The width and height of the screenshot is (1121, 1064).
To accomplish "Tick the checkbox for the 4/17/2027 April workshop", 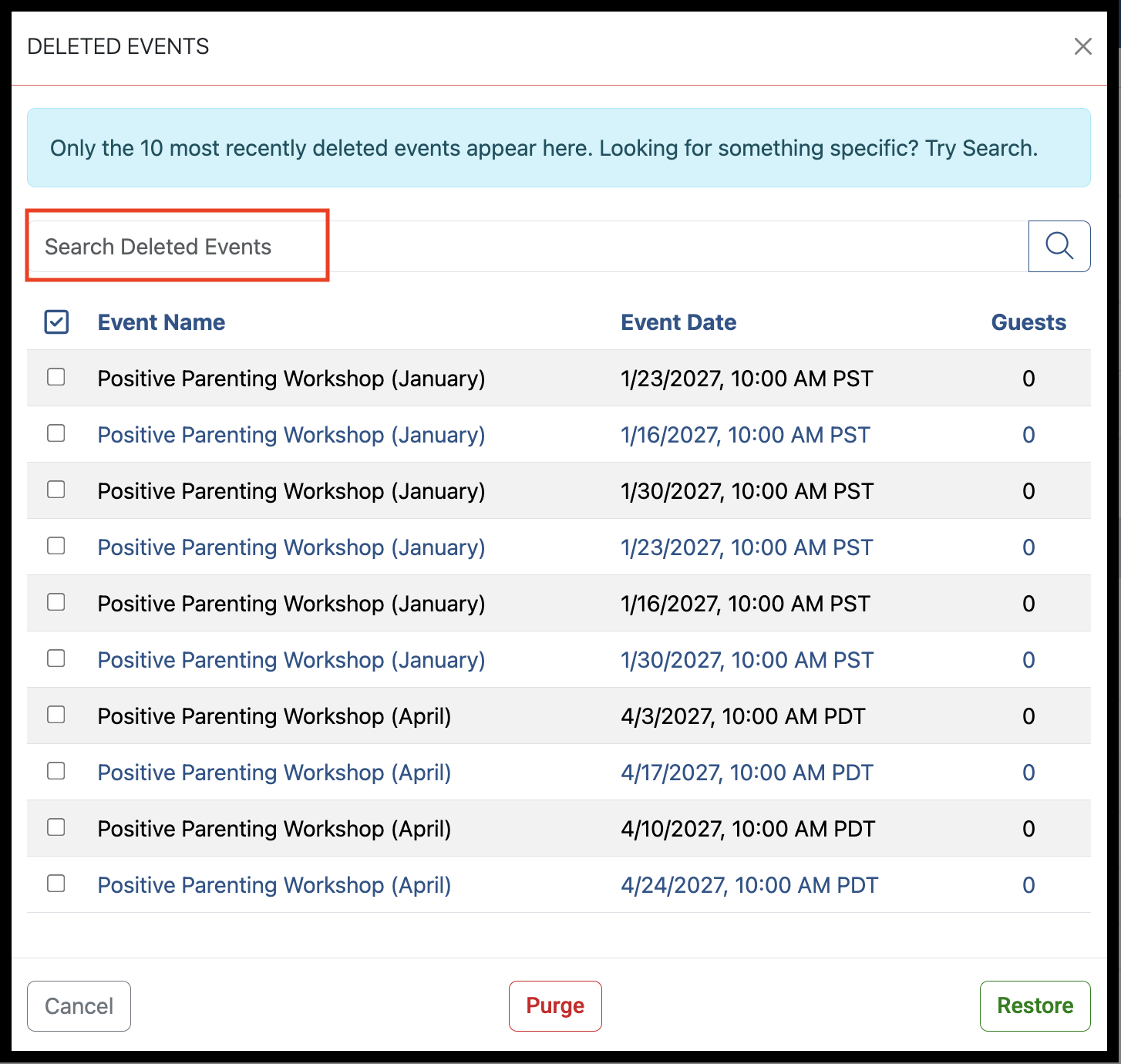I will coord(56,771).
